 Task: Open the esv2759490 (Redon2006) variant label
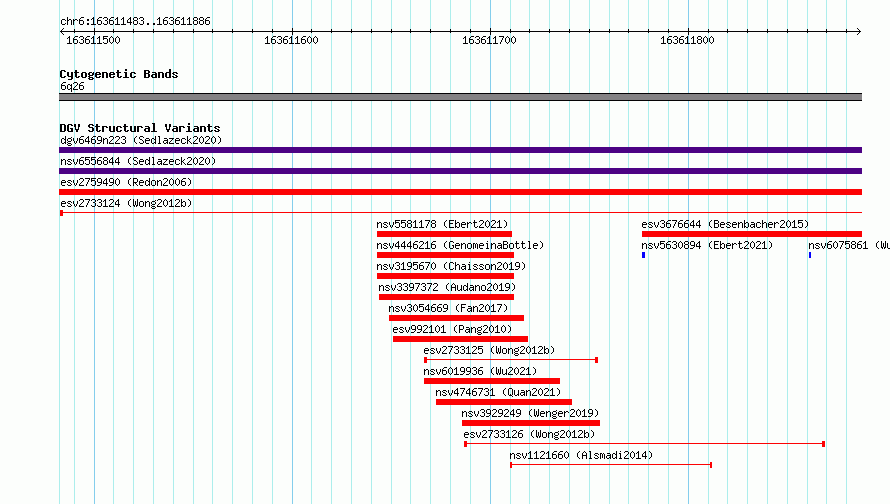(126, 182)
